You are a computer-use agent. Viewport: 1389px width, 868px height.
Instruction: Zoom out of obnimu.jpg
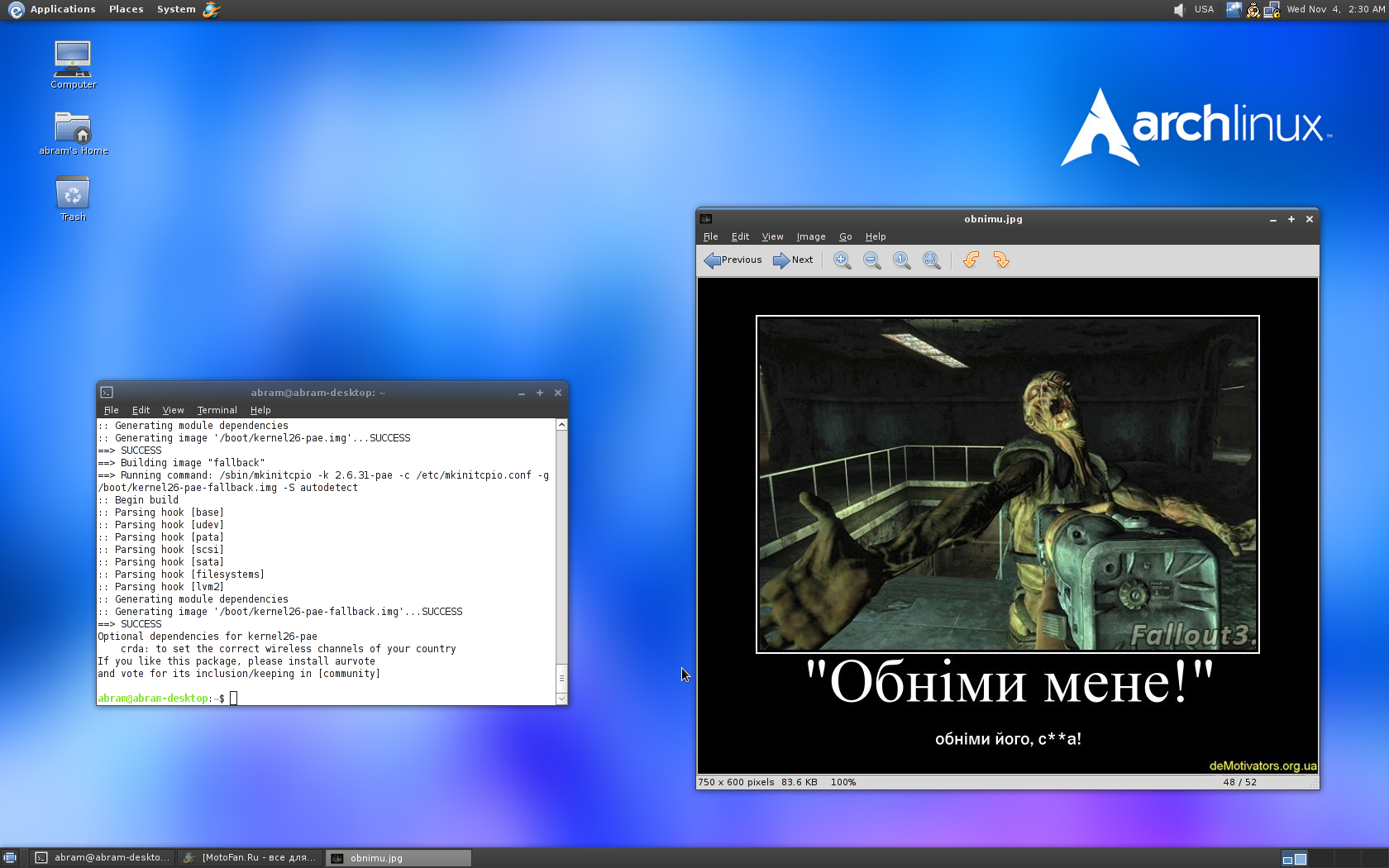click(x=871, y=260)
